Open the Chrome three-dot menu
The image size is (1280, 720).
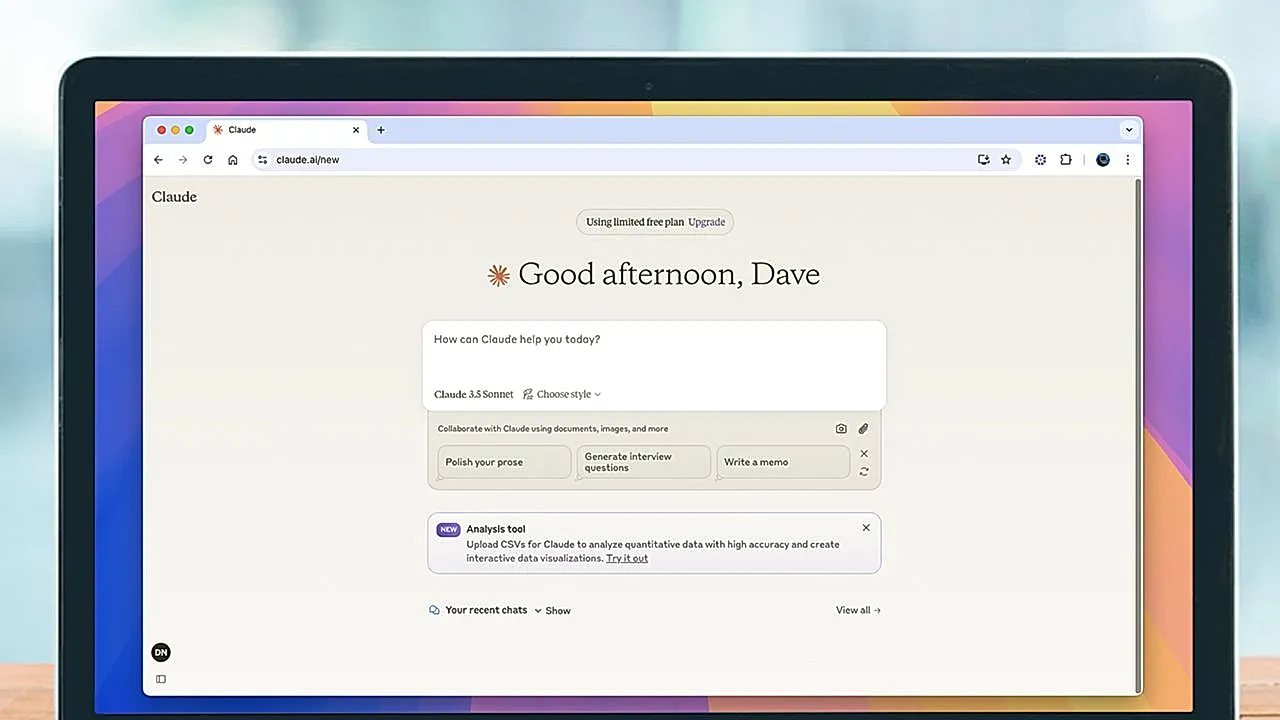[1128, 159]
